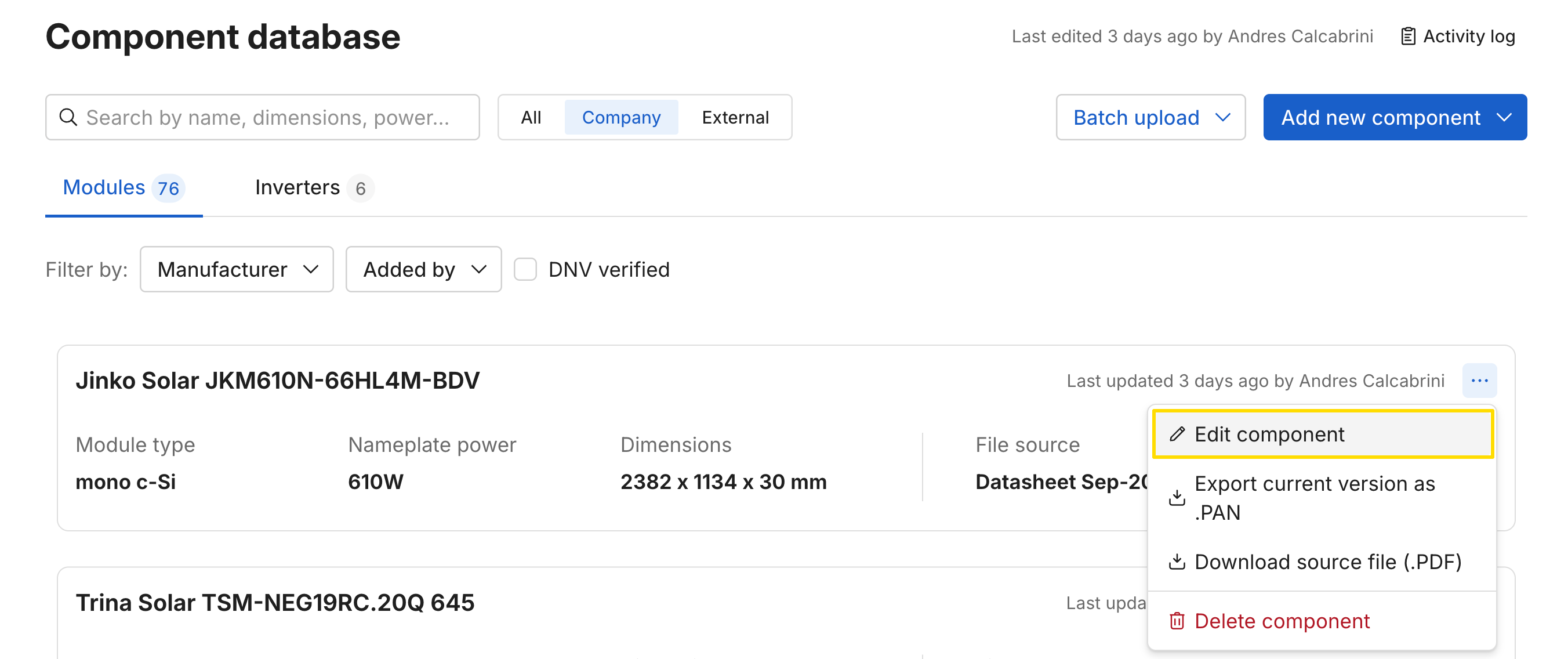Click the search magnifier icon
The height and width of the screenshot is (659, 1568).
tap(68, 117)
